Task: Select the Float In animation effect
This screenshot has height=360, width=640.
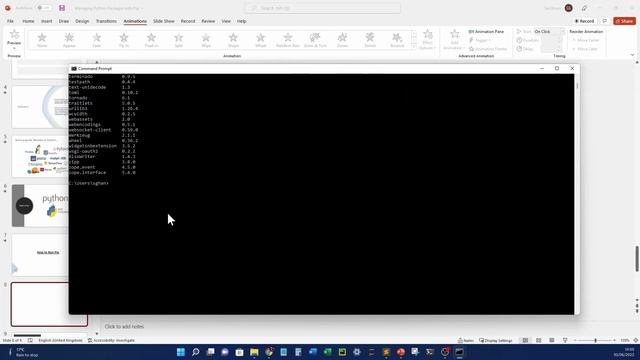Action: 151,40
